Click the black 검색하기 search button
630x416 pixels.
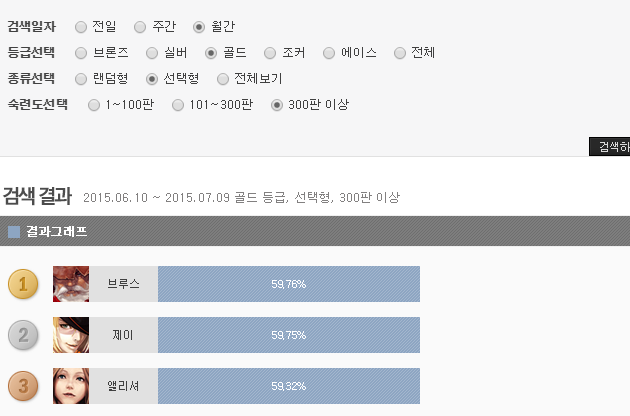coord(610,146)
